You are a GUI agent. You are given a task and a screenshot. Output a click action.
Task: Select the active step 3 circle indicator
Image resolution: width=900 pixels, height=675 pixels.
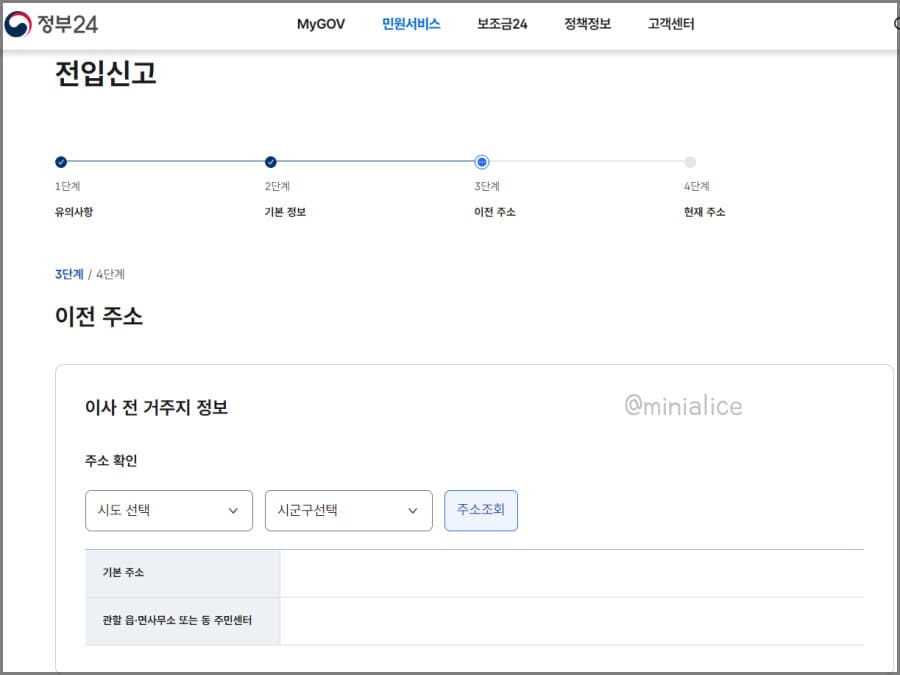(483, 161)
